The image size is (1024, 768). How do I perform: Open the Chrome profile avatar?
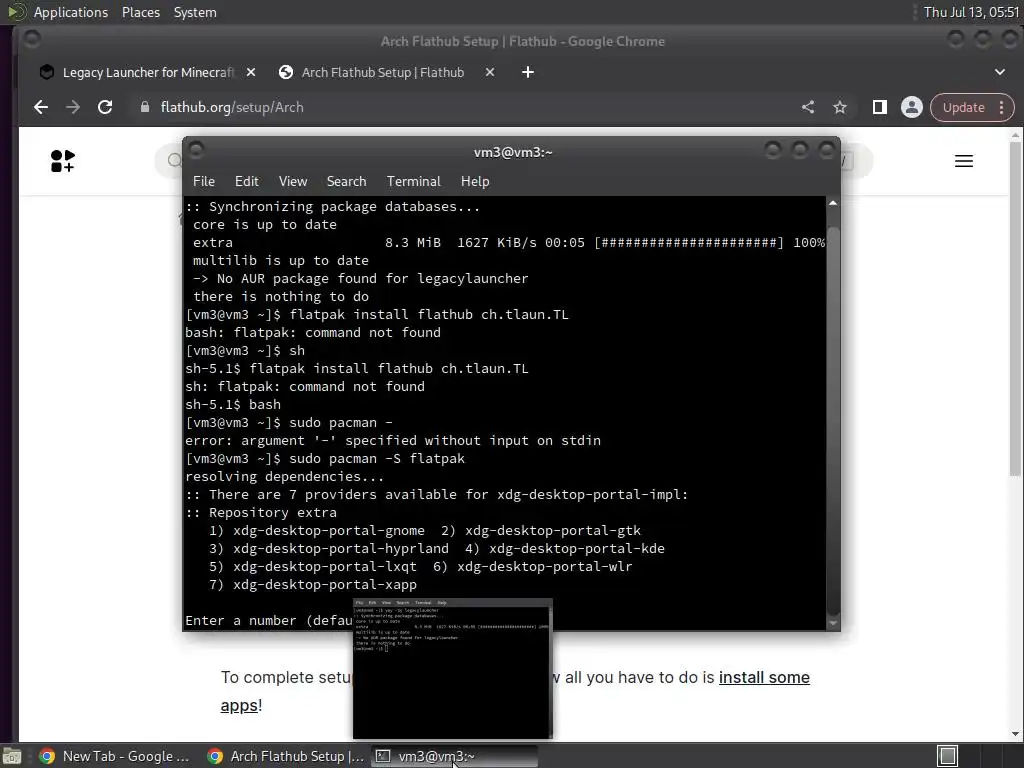[912, 107]
